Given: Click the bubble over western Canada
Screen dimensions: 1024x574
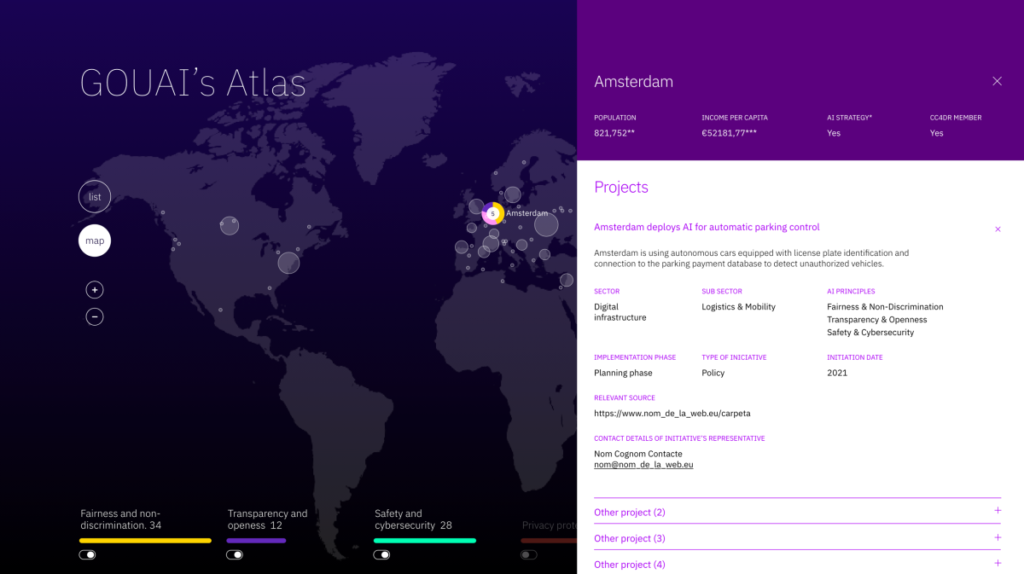Looking at the screenshot, I should (x=229, y=226).
